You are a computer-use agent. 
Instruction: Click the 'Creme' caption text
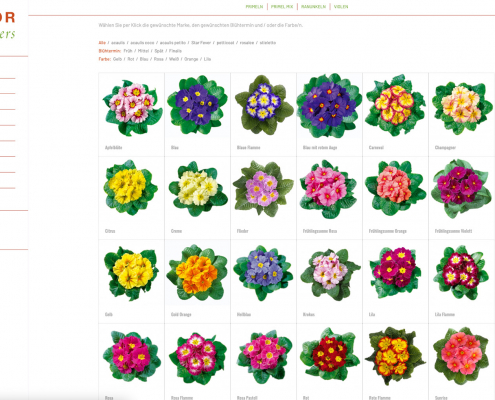pyautogui.click(x=176, y=231)
